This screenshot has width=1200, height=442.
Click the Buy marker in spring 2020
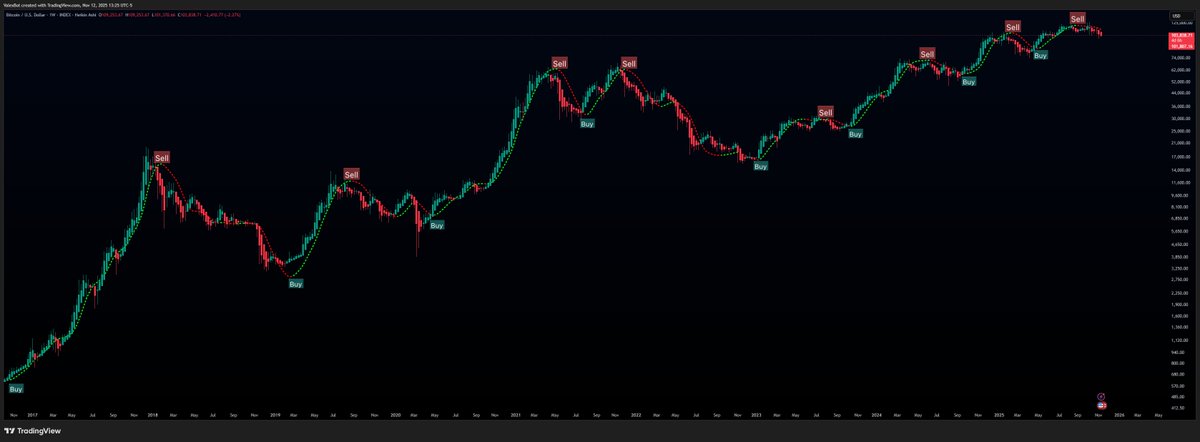point(436,226)
